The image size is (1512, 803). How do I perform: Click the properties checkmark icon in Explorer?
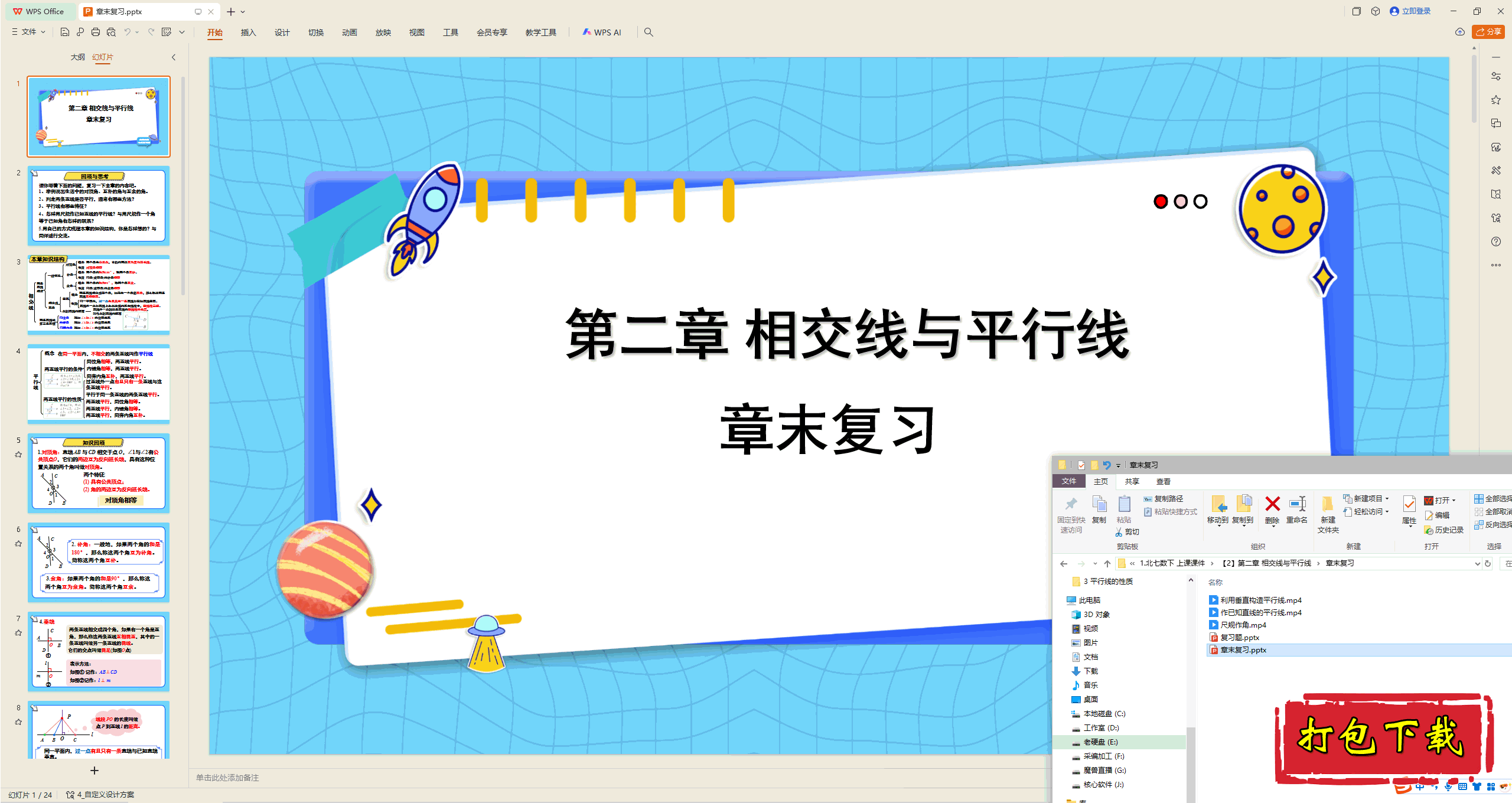(1409, 504)
